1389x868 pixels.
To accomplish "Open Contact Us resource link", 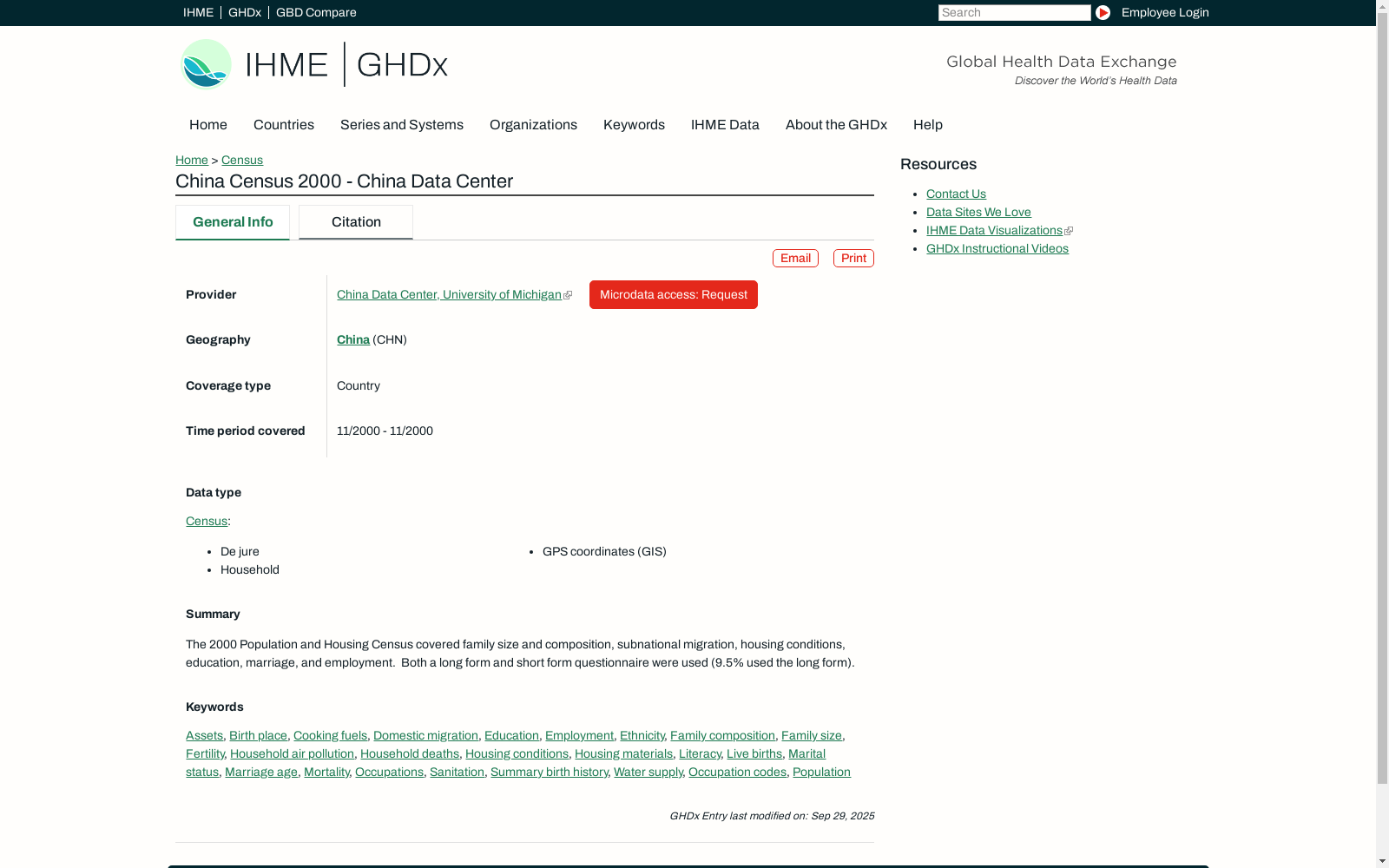I will point(956,194).
